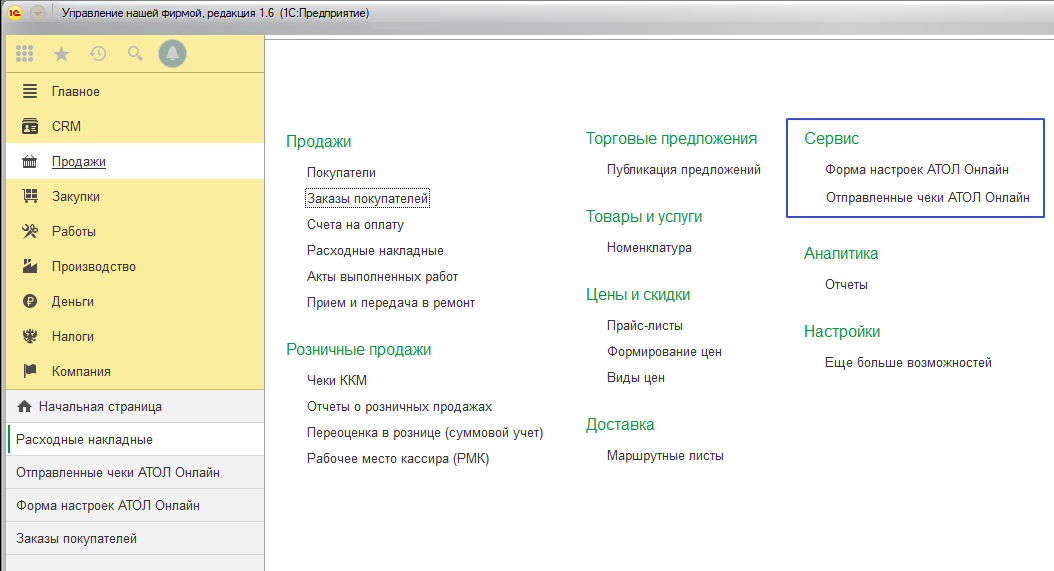Screen dimensions: 1054x571
Task: Open the Налоги section
Action: coord(135,336)
